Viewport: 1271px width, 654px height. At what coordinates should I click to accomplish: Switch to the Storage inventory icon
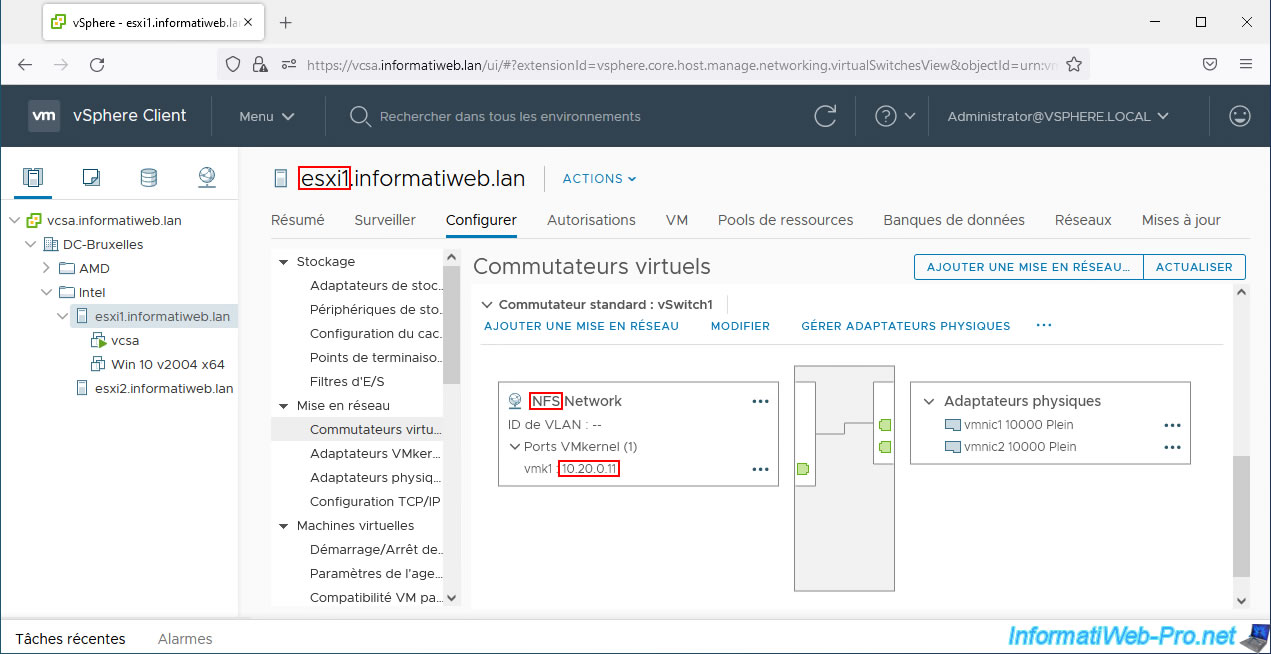pos(148,178)
